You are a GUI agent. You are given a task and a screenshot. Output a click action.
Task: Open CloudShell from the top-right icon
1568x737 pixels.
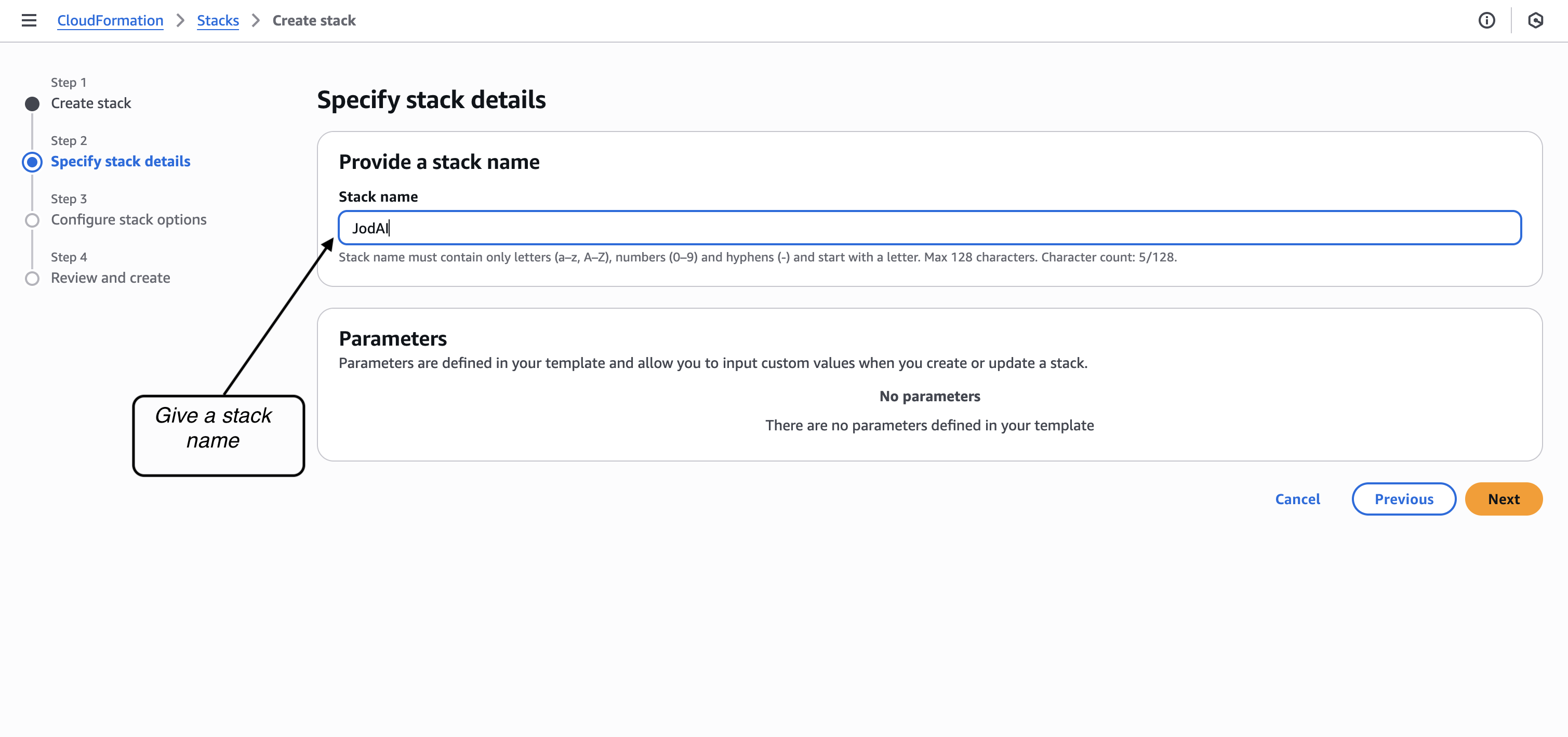point(1535,20)
